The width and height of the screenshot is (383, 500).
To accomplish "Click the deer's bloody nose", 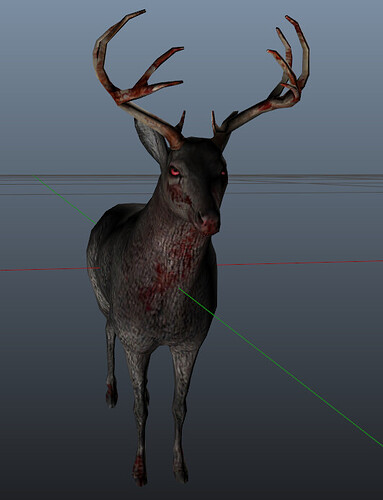I will [x=210, y=224].
